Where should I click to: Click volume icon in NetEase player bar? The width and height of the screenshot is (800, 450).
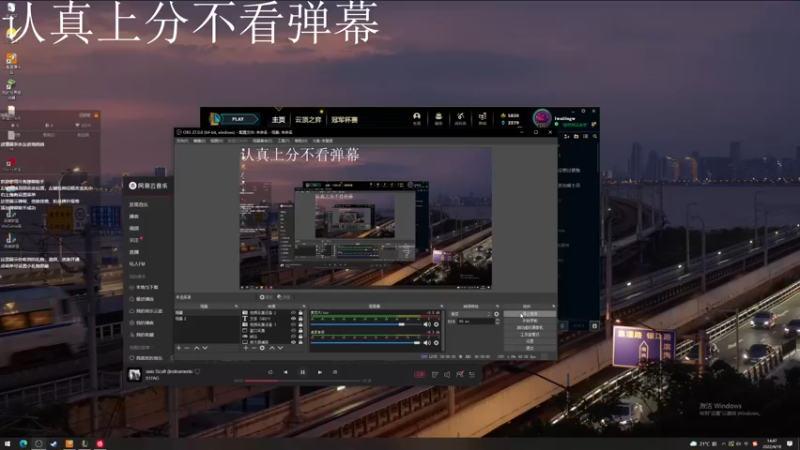pos(447,374)
